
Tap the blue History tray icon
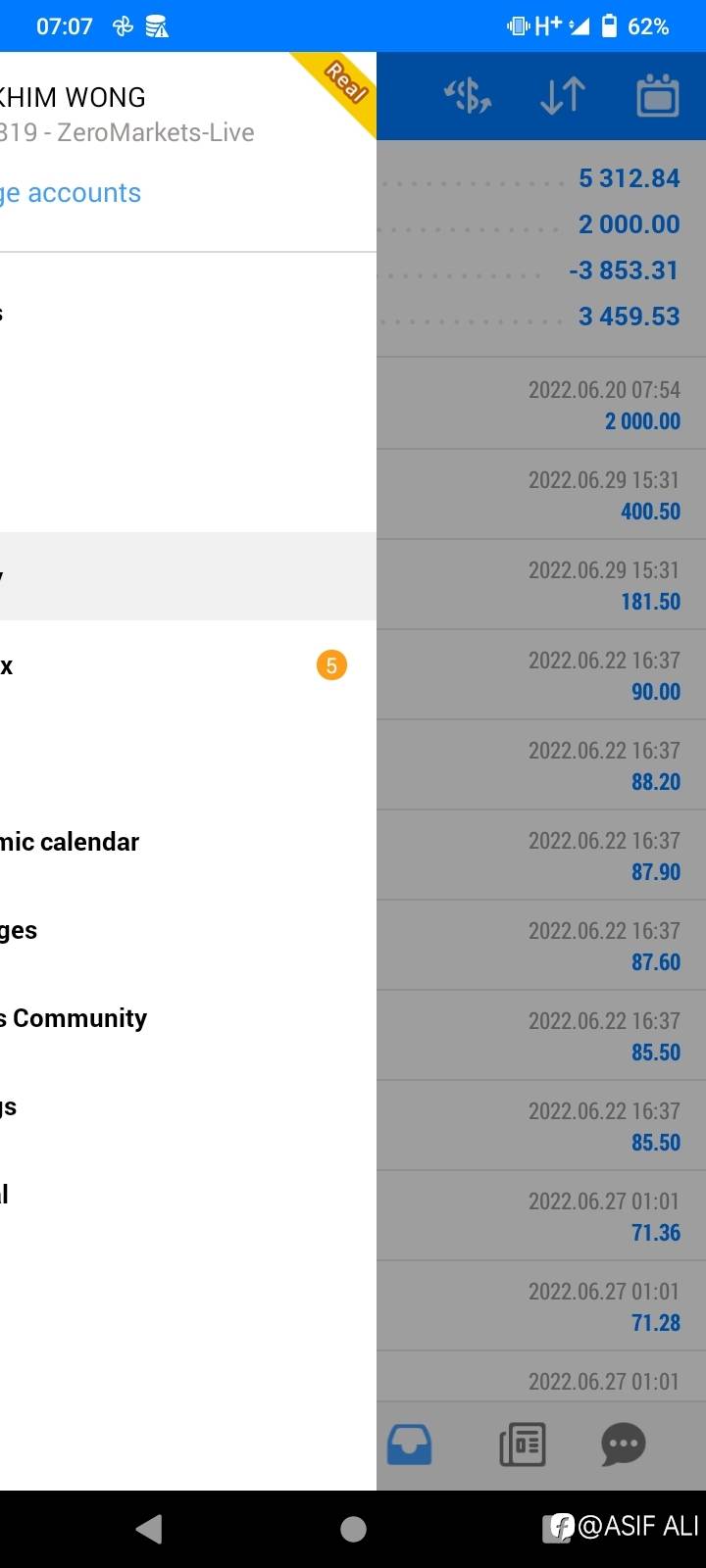click(409, 1445)
